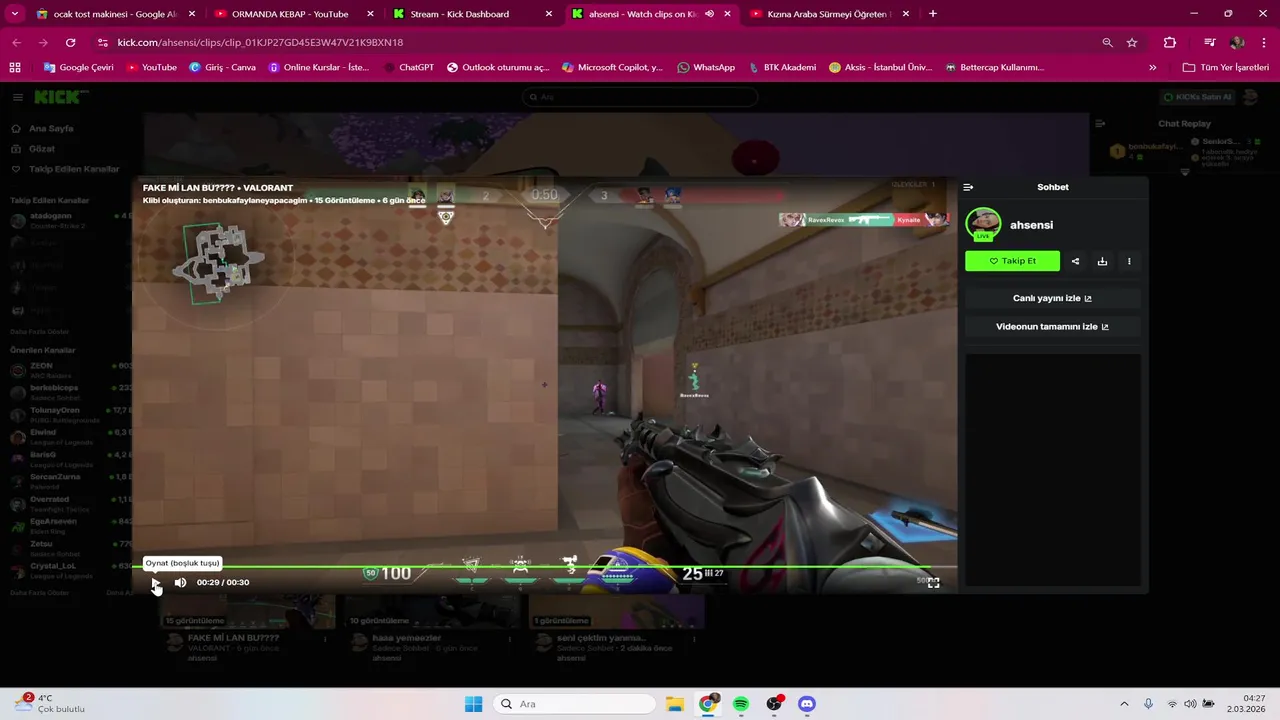Open haaa yemeezler clip thumbnail
Screen dimensions: 1280x720
coord(430,611)
